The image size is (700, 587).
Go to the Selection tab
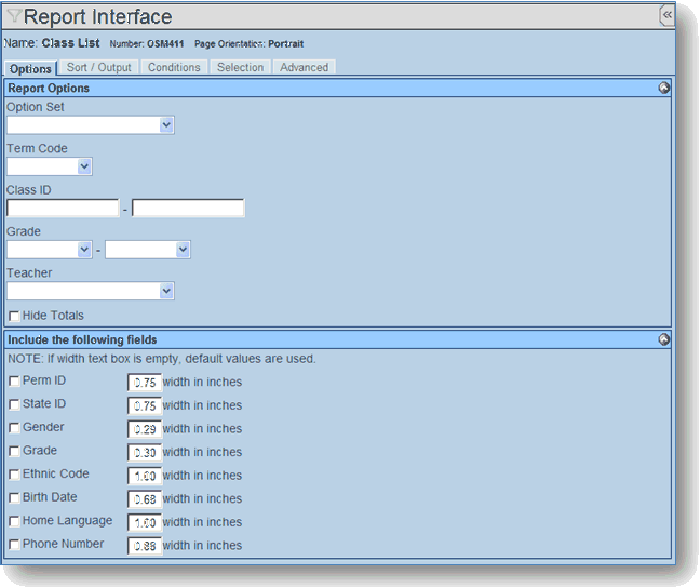click(240, 67)
